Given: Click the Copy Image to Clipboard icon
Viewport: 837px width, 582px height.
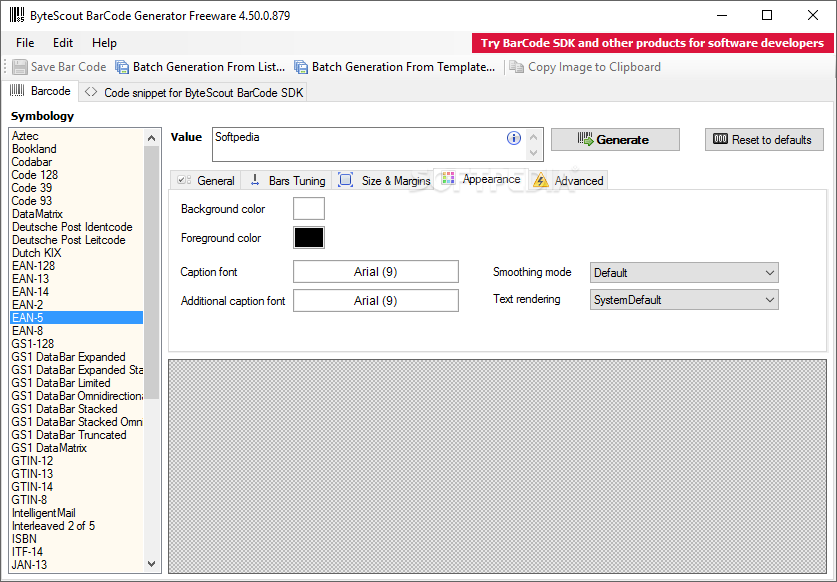Looking at the screenshot, I should point(516,67).
